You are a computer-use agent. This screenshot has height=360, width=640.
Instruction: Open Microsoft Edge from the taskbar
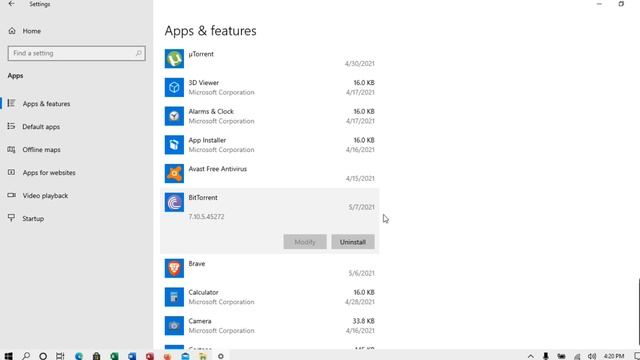pyautogui.click(x=79, y=356)
